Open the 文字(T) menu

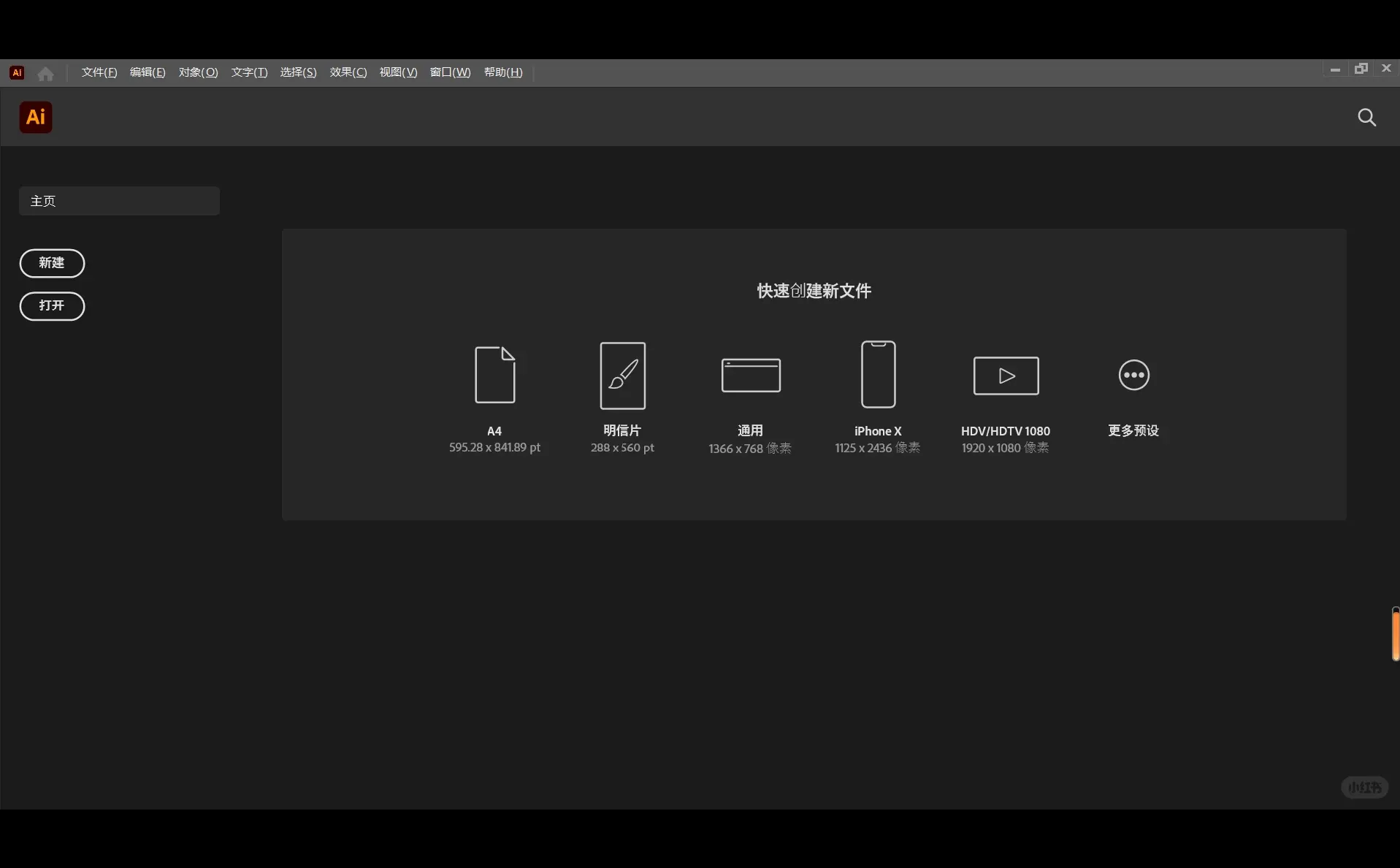pos(249,72)
